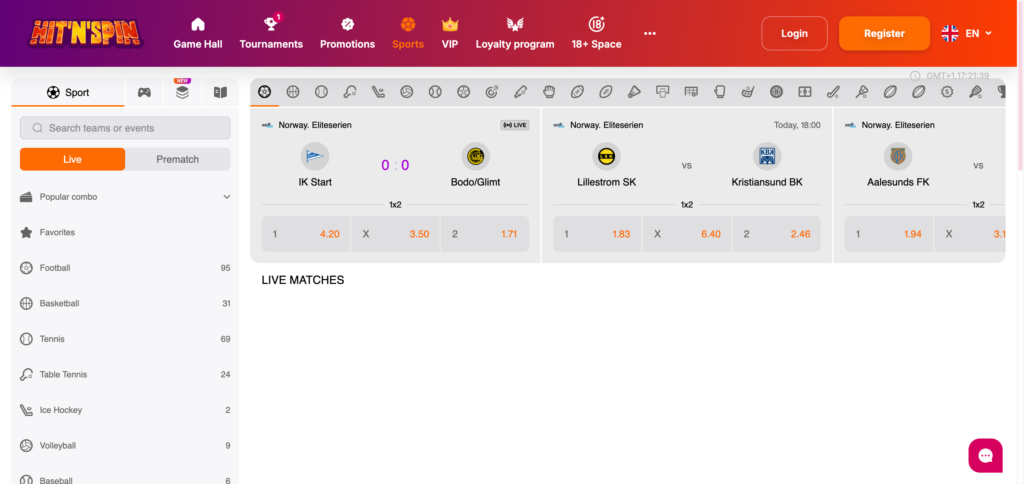The width and height of the screenshot is (1024, 484).
Task: Open Sports in the top navigation
Action: tap(408, 33)
